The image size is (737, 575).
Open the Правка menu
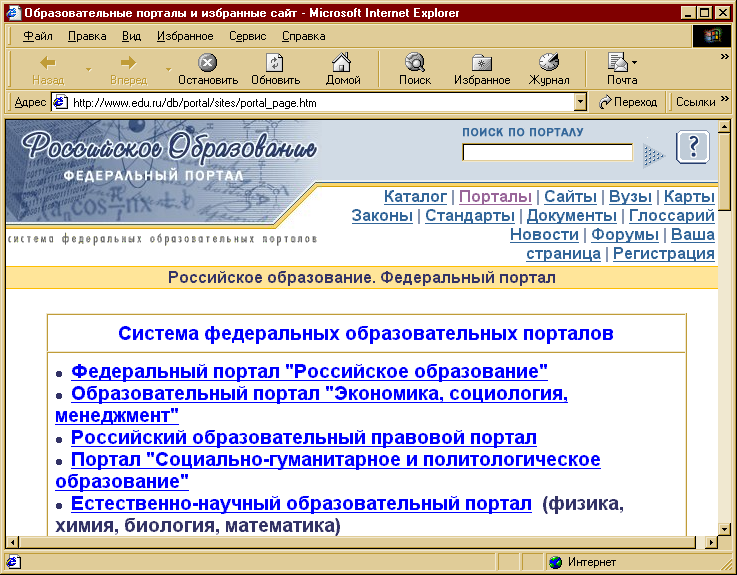click(x=87, y=36)
